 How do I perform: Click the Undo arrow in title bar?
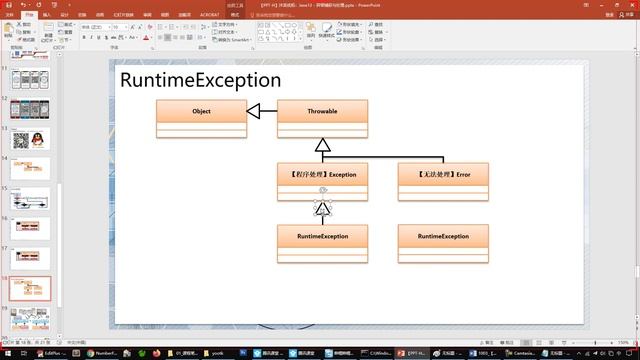(x=23, y=5)
